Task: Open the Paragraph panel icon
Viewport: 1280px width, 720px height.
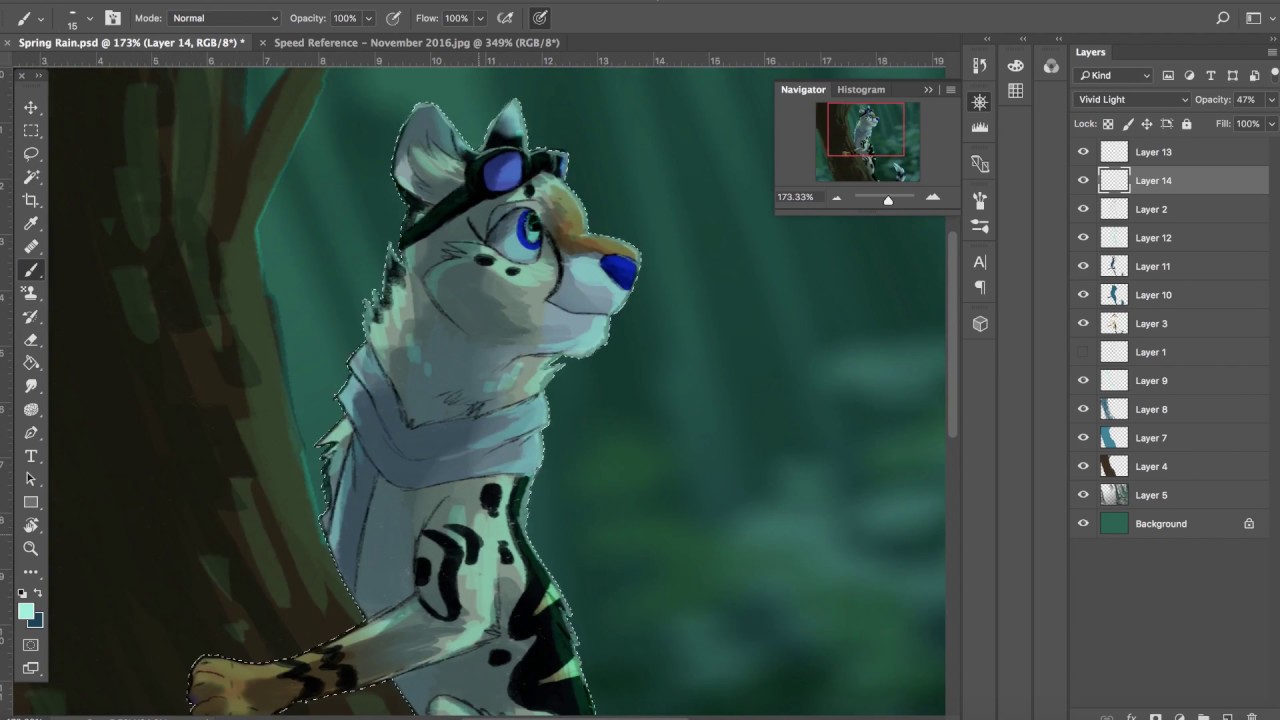Action: 980,288
